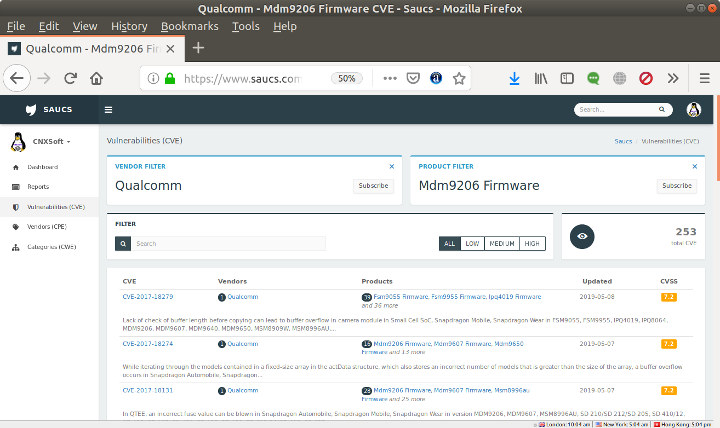Screen dimensions: 720x428
Task: Open Reports in the sidebar
Action: 38,187
